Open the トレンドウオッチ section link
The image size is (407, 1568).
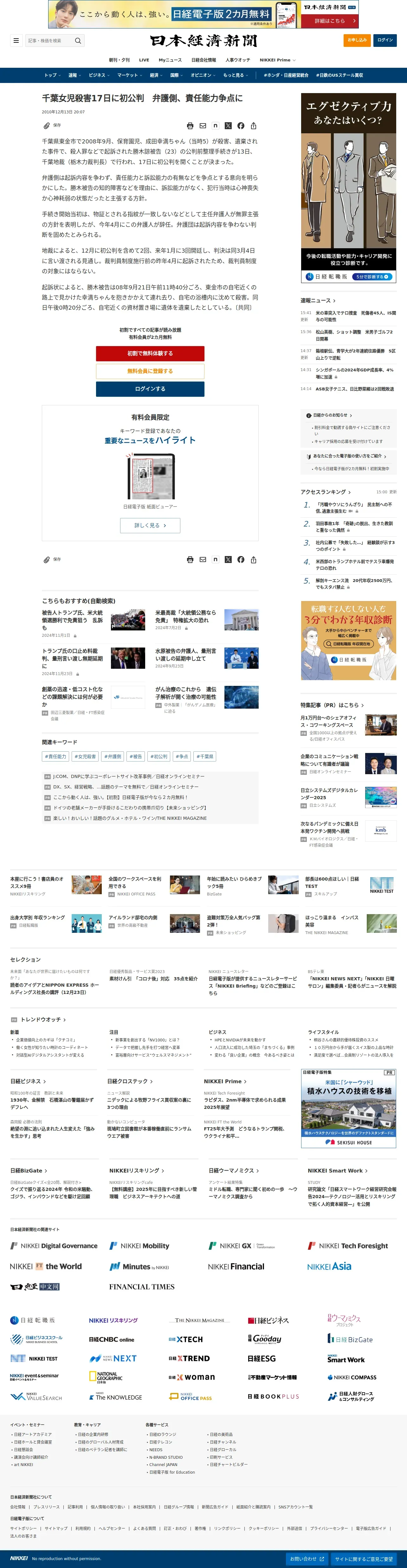click(x=43, y=1020)
